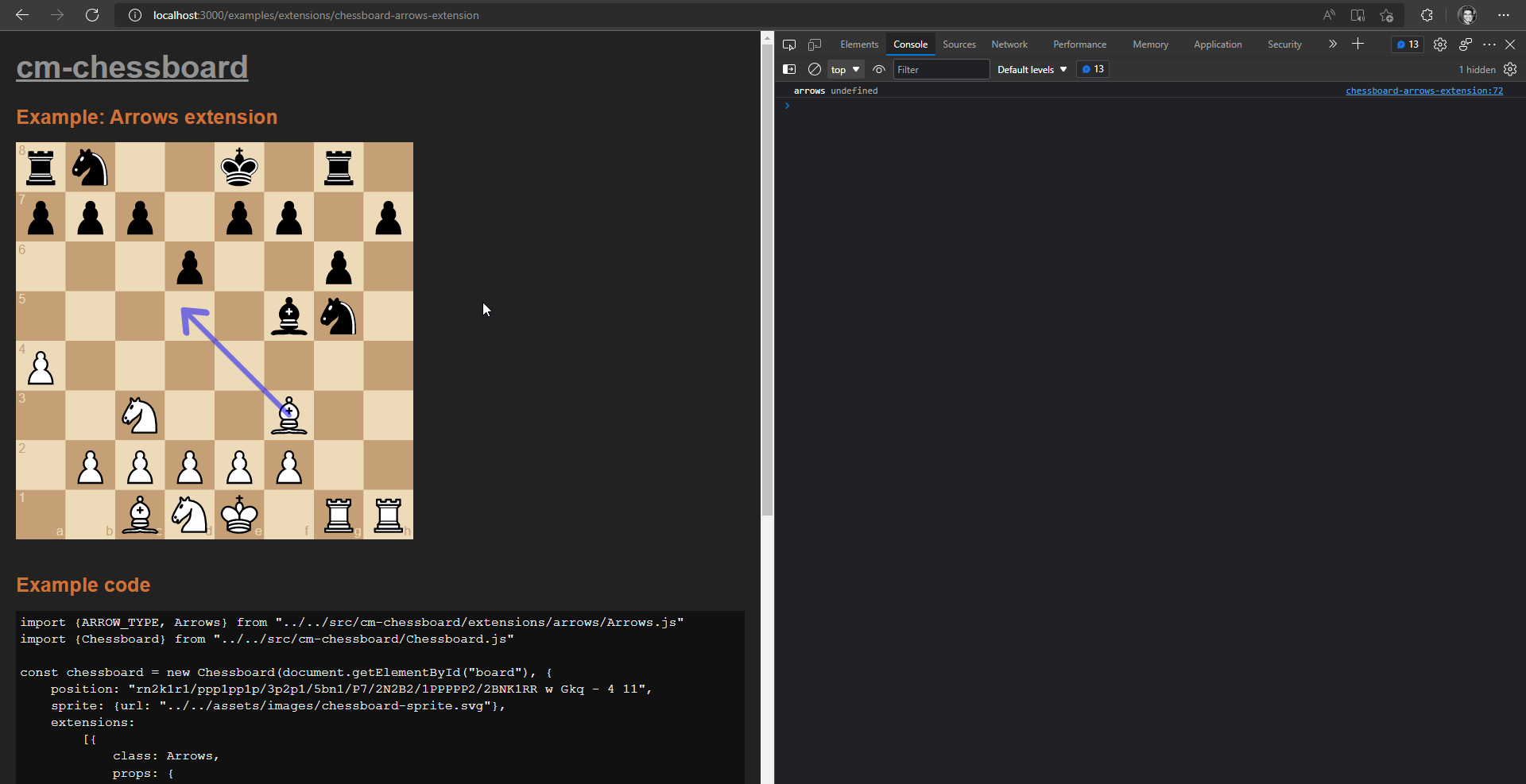Reload the page with the refresh button
Screen dimensions: 1526x784
[92, 15]
